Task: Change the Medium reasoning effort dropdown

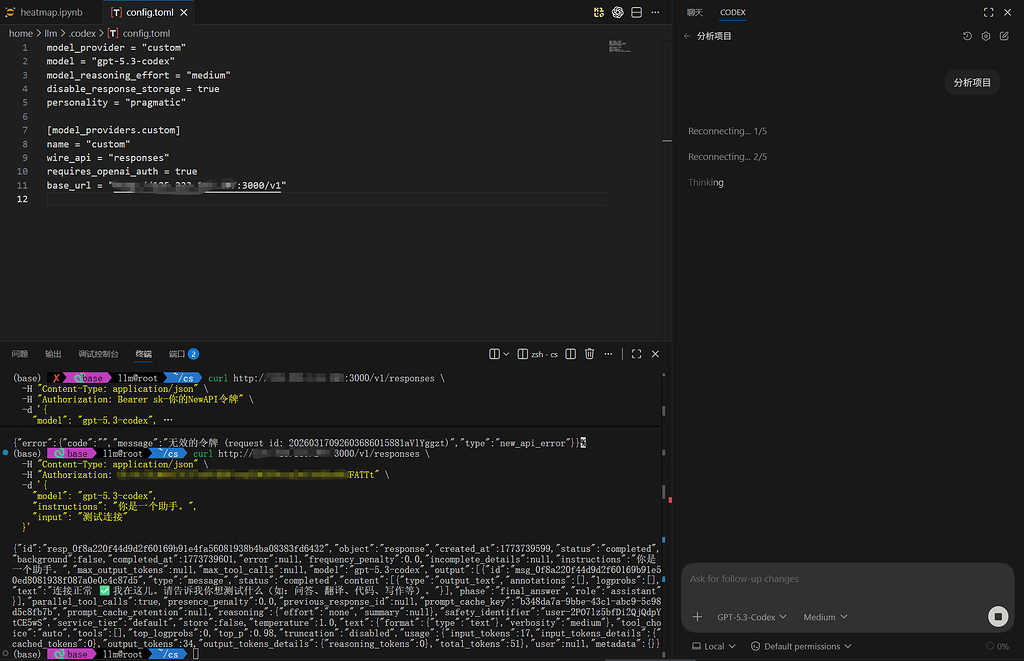Action: pos(825,617)
